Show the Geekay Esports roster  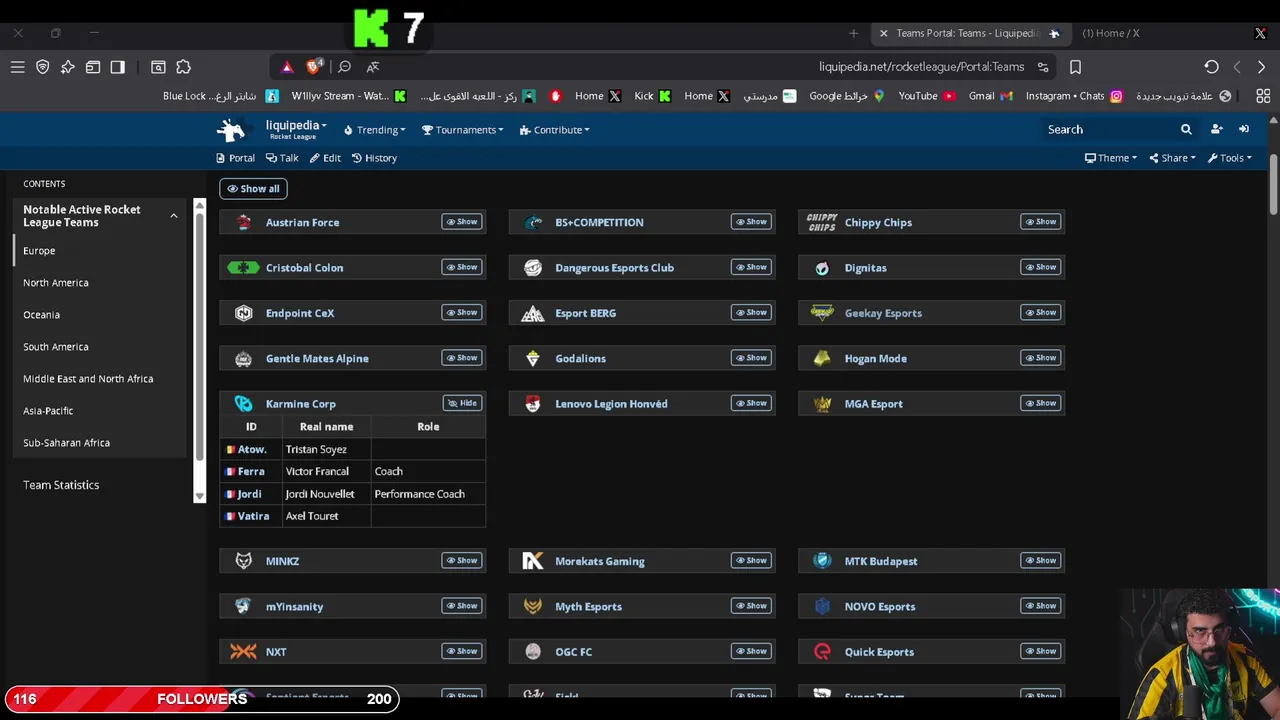pos(1041,312)
